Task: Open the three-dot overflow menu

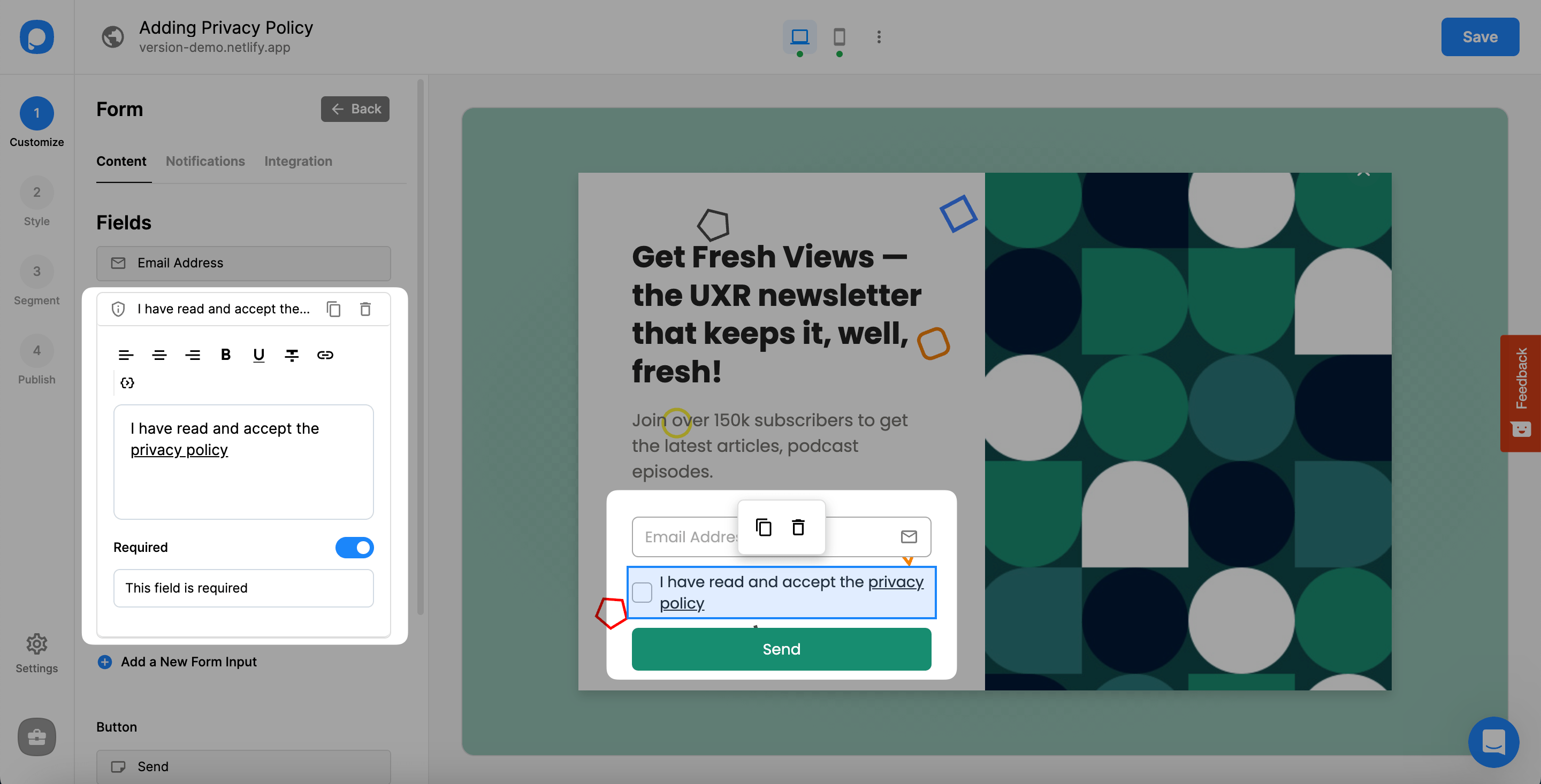Action: (878, 37)
